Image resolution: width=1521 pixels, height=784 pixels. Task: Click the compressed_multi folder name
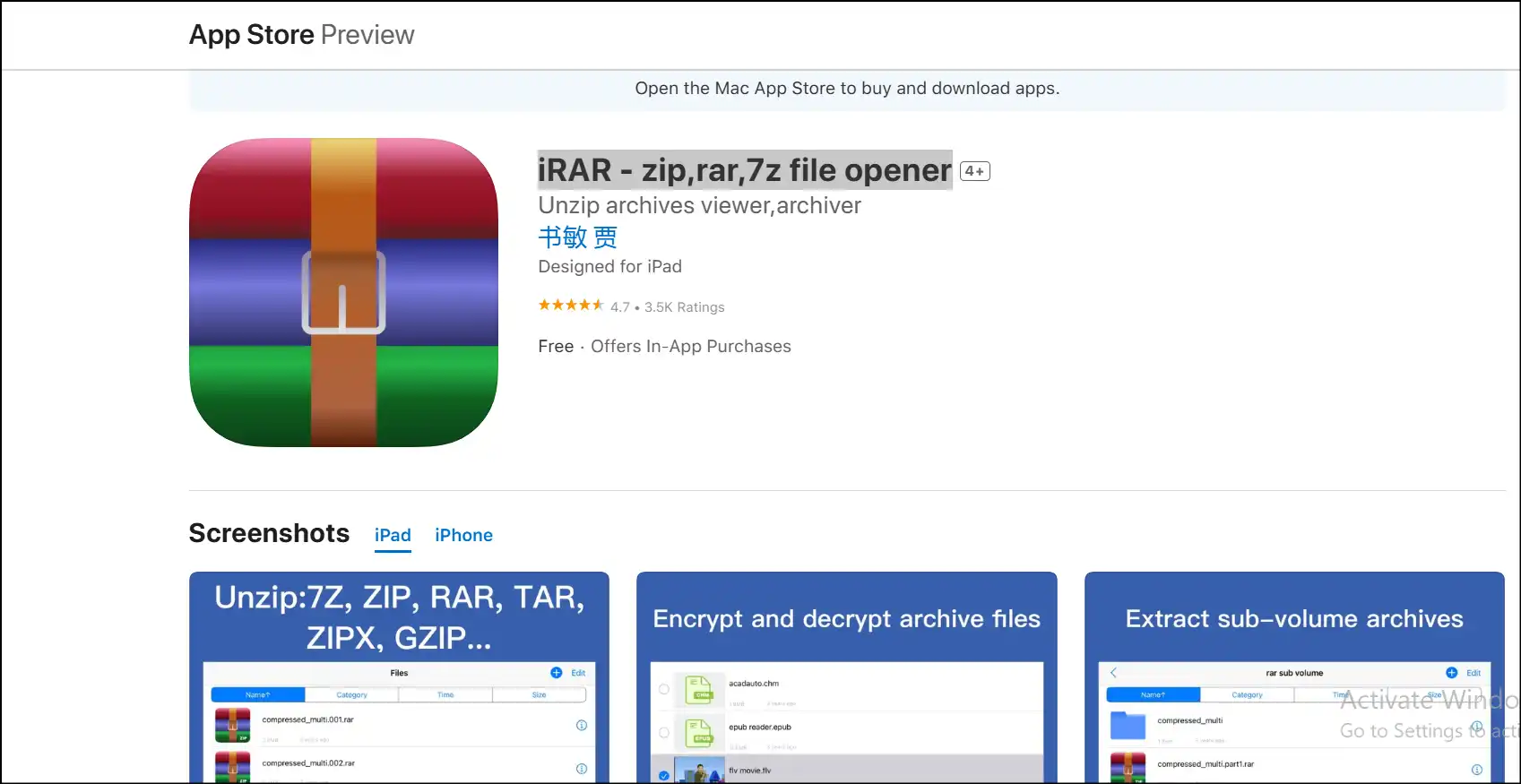(x=1189, y=720)
